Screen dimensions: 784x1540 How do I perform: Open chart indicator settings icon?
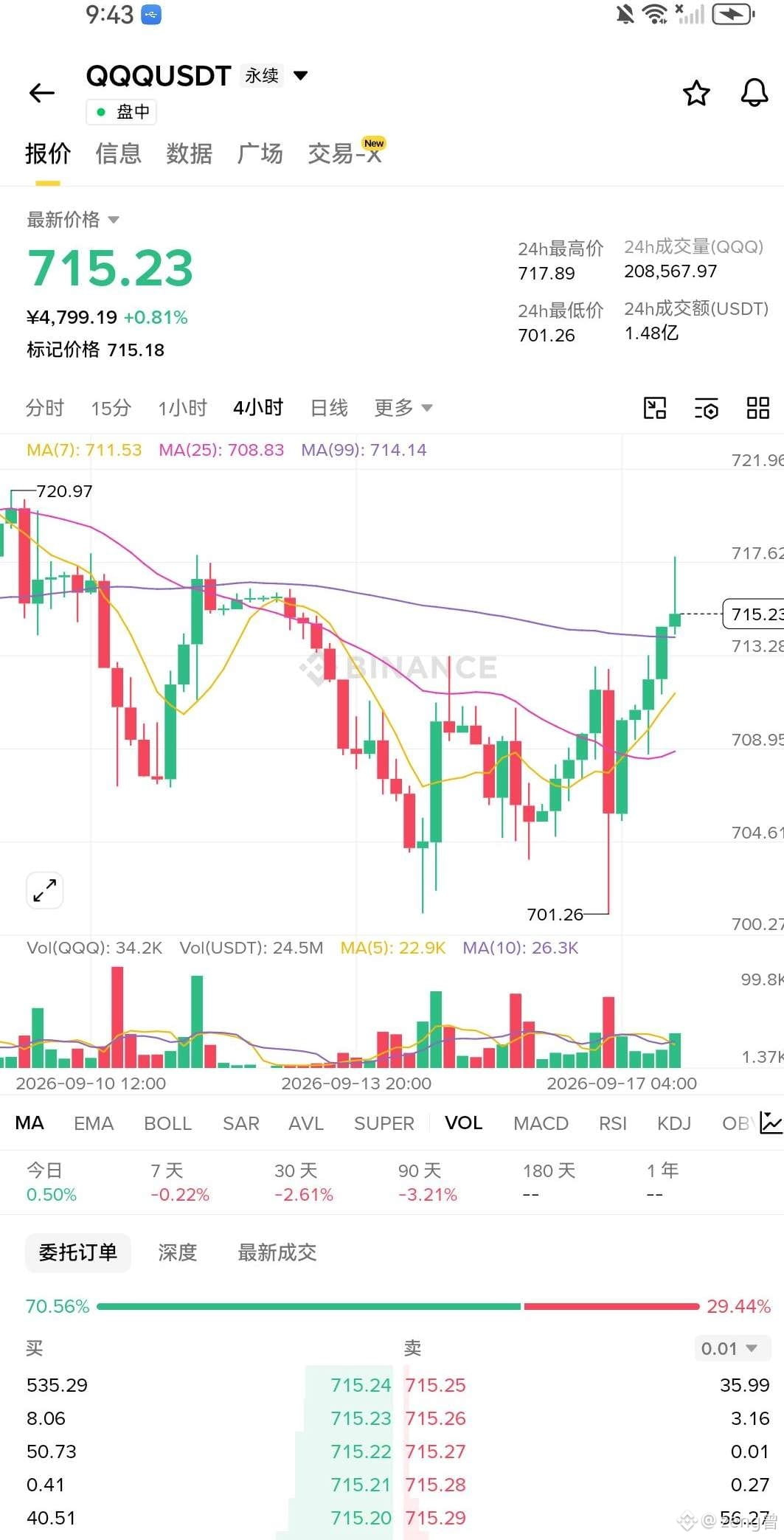[x=707, y=408]
